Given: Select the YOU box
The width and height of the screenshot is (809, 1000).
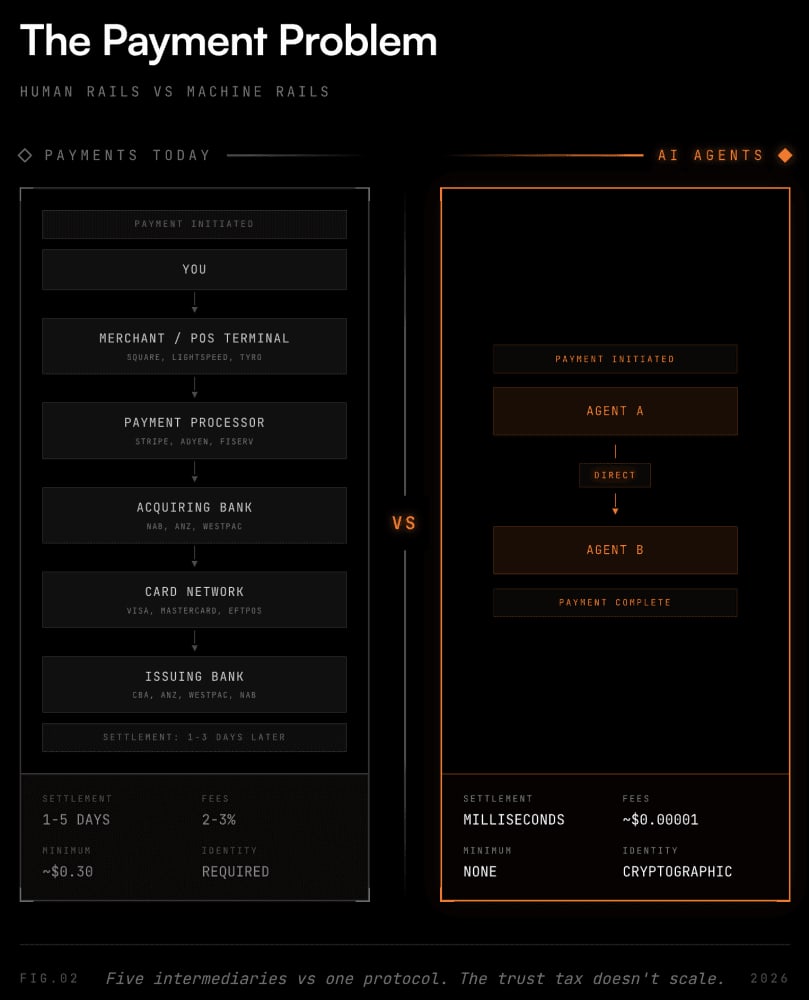Looking at the screenshot, I should coord(194,270).
